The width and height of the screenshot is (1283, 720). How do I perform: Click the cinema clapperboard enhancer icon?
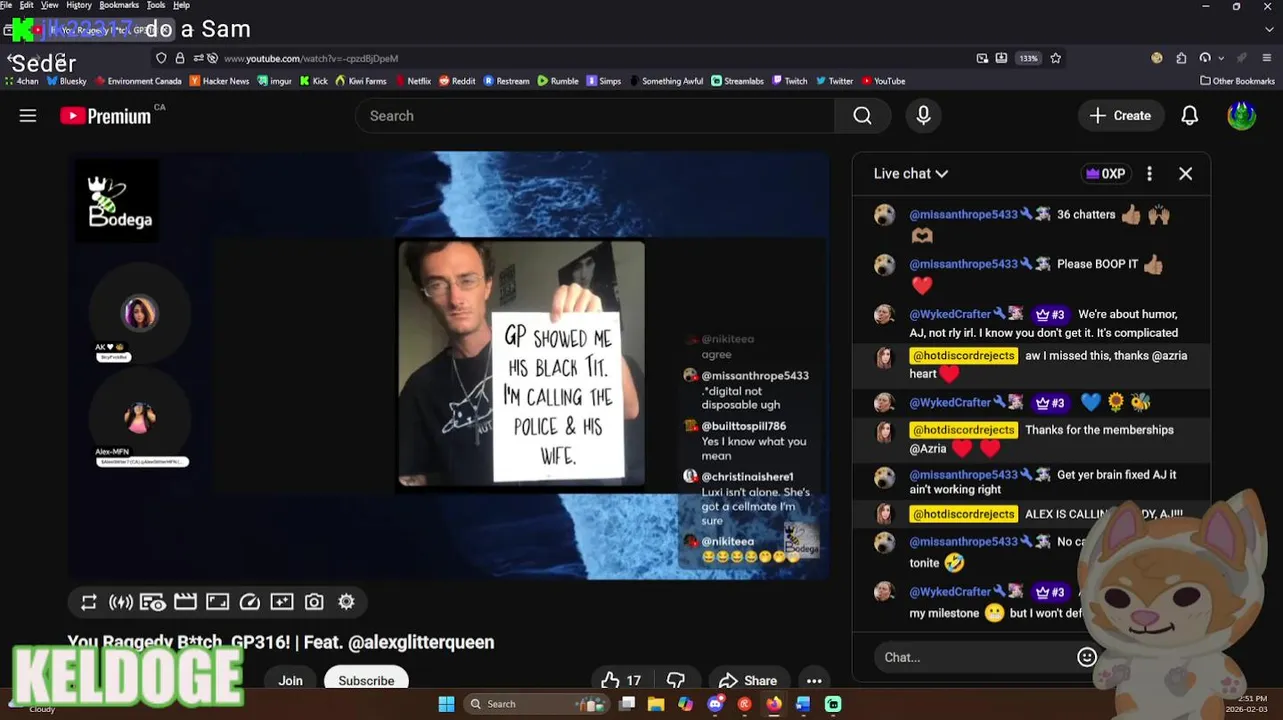pyautogui.click(x=185, y=602)
